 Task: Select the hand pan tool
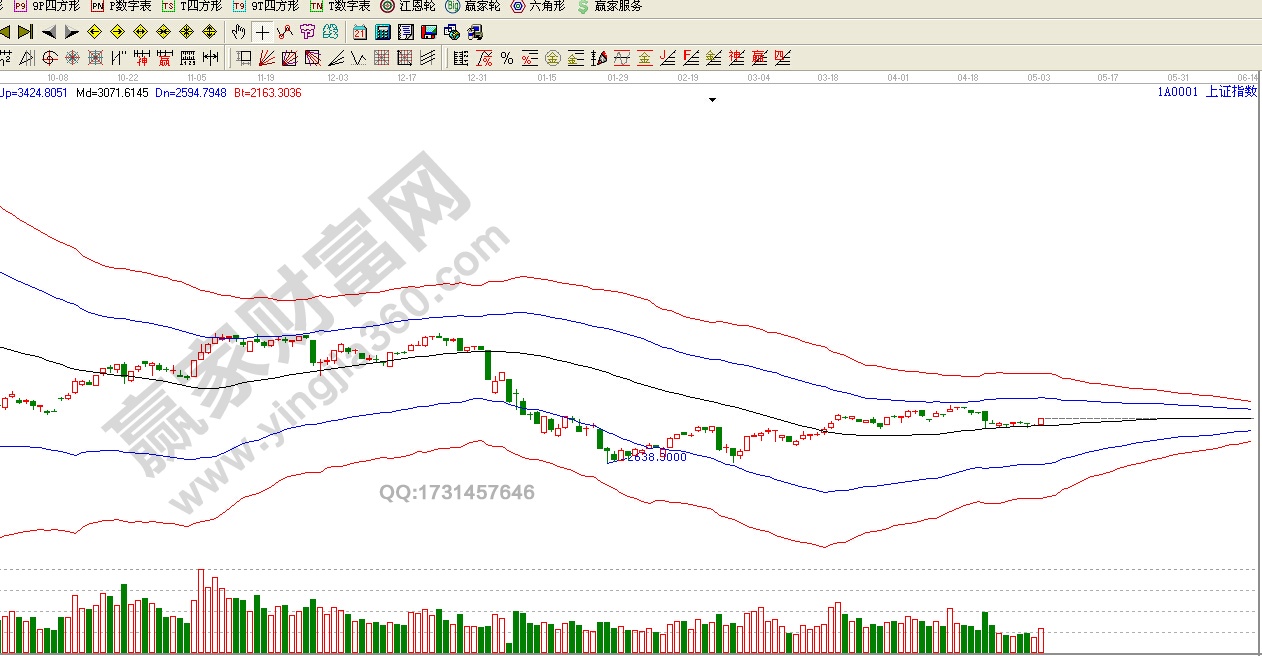point(238,32)
